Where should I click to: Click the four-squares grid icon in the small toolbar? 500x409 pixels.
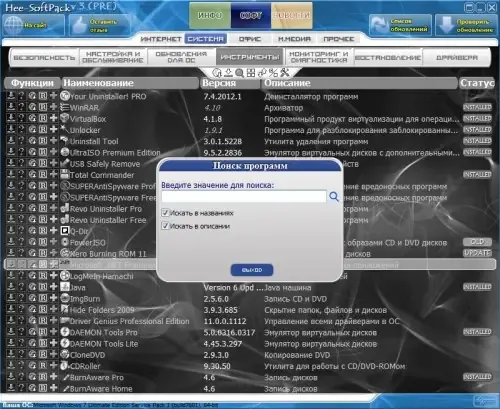point(251,73)
